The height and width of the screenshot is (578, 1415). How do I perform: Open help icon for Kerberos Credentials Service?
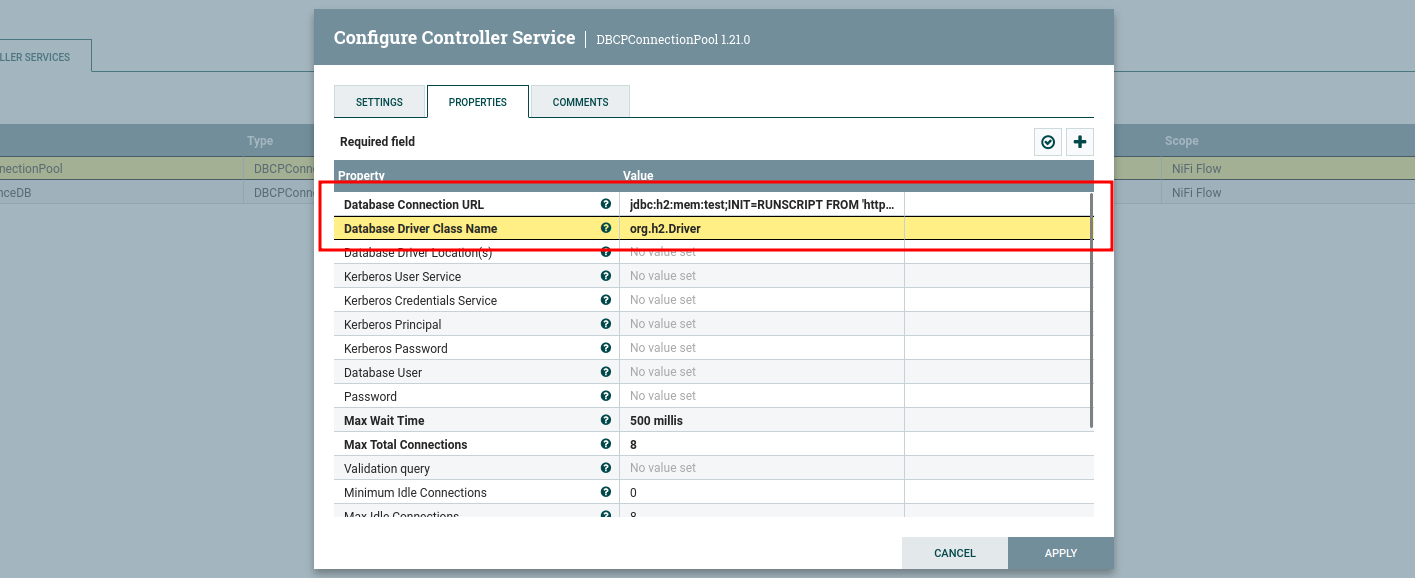606,300
